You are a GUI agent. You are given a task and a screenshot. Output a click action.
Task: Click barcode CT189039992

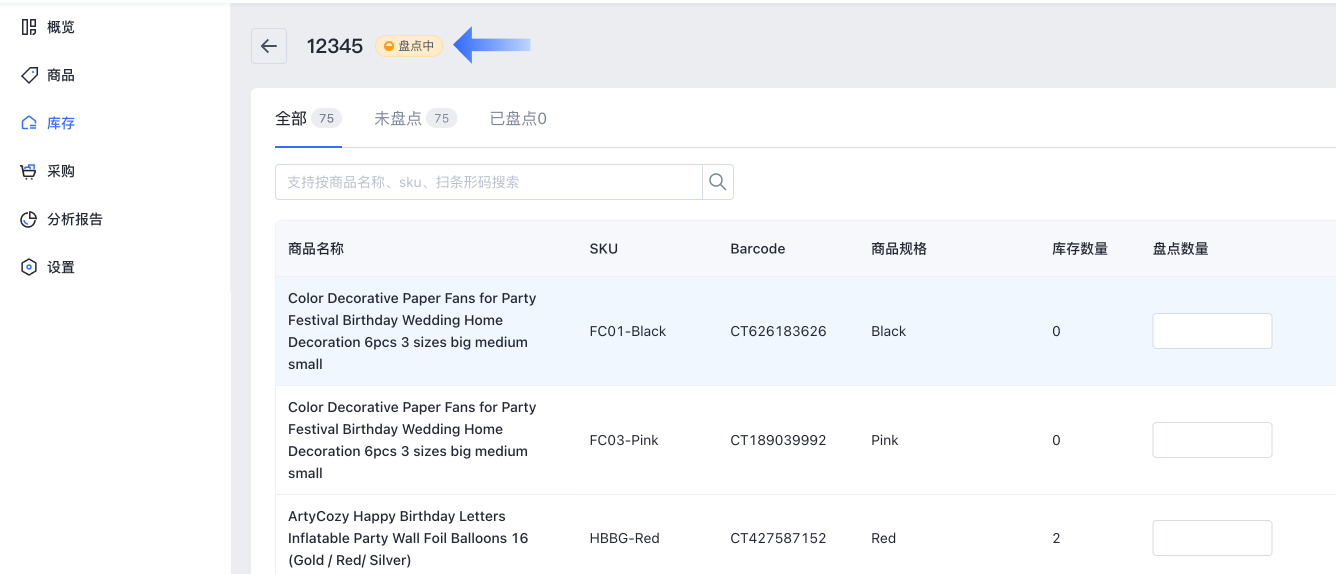coord(779,440)
